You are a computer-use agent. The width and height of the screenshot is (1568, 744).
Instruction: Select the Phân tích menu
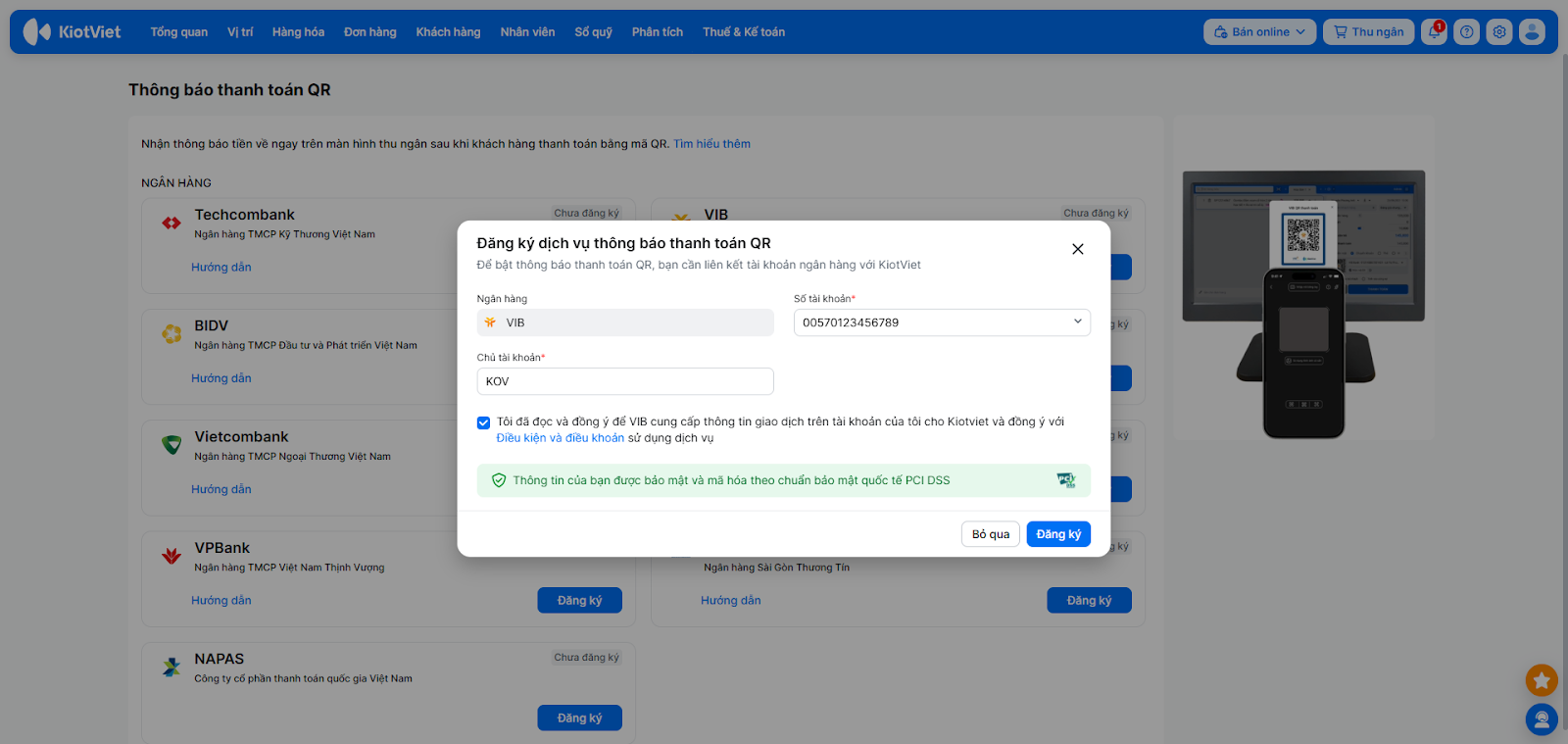click(x=658, y=31)
